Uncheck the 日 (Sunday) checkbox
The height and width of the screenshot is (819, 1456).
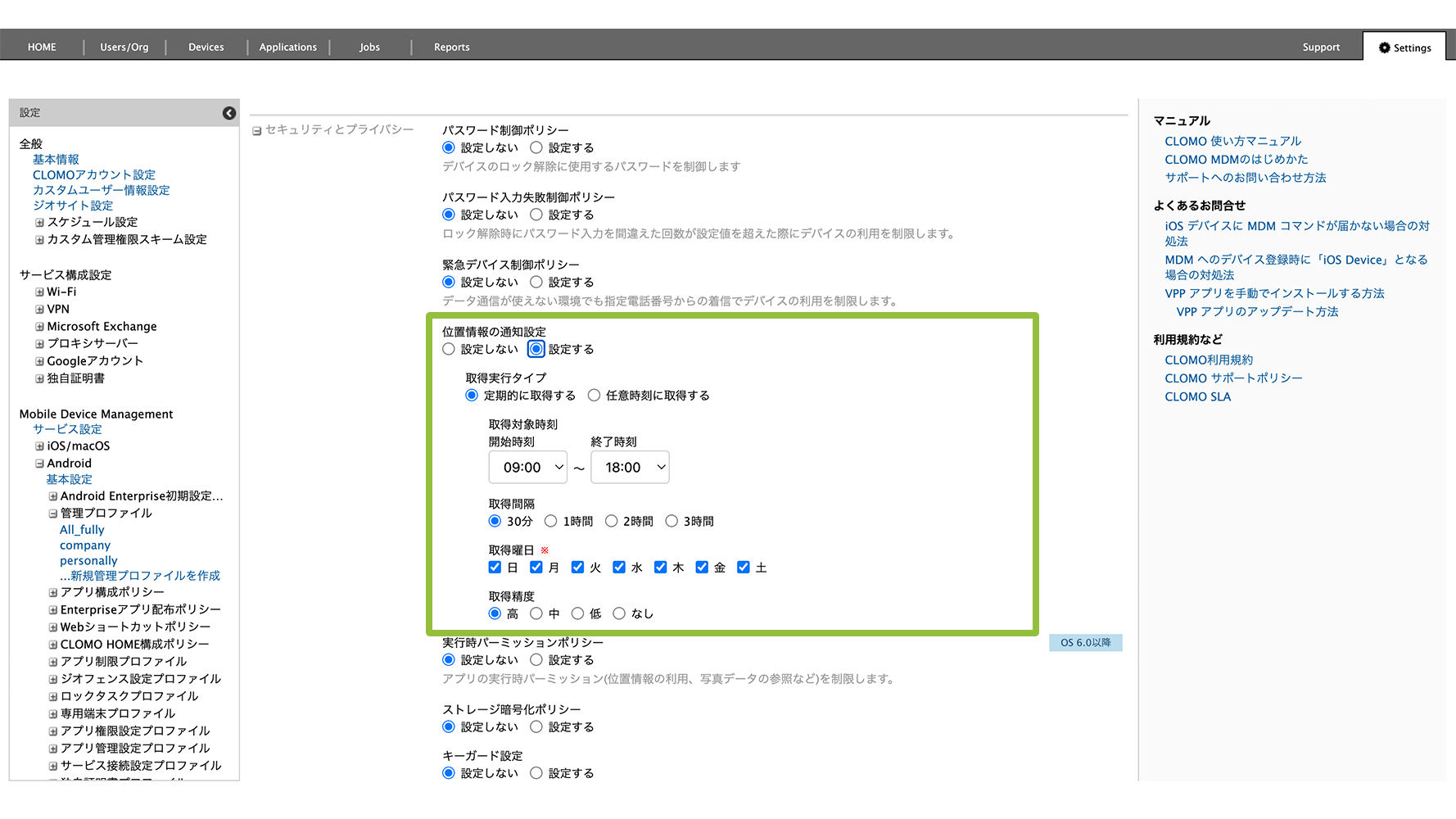pyautogui.click(x=495, y=568)
